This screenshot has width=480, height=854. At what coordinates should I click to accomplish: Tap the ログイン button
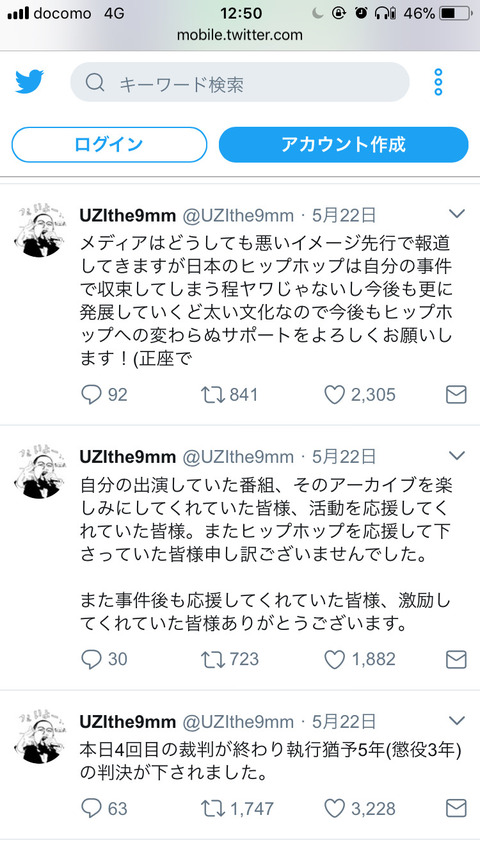[x=109, y=144]
